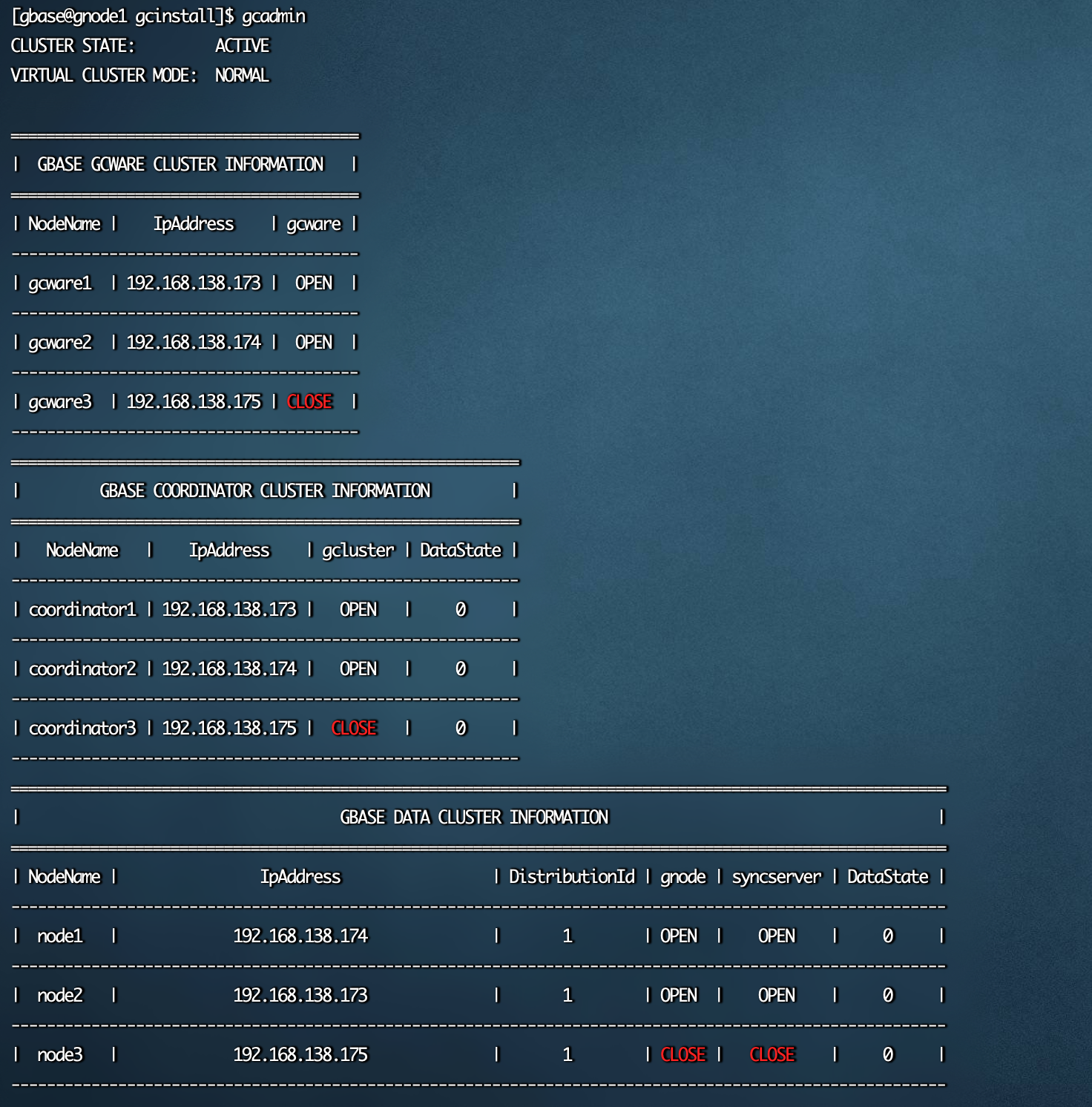Click the red CLOSE status of gcware3

[x=309, y=402]
